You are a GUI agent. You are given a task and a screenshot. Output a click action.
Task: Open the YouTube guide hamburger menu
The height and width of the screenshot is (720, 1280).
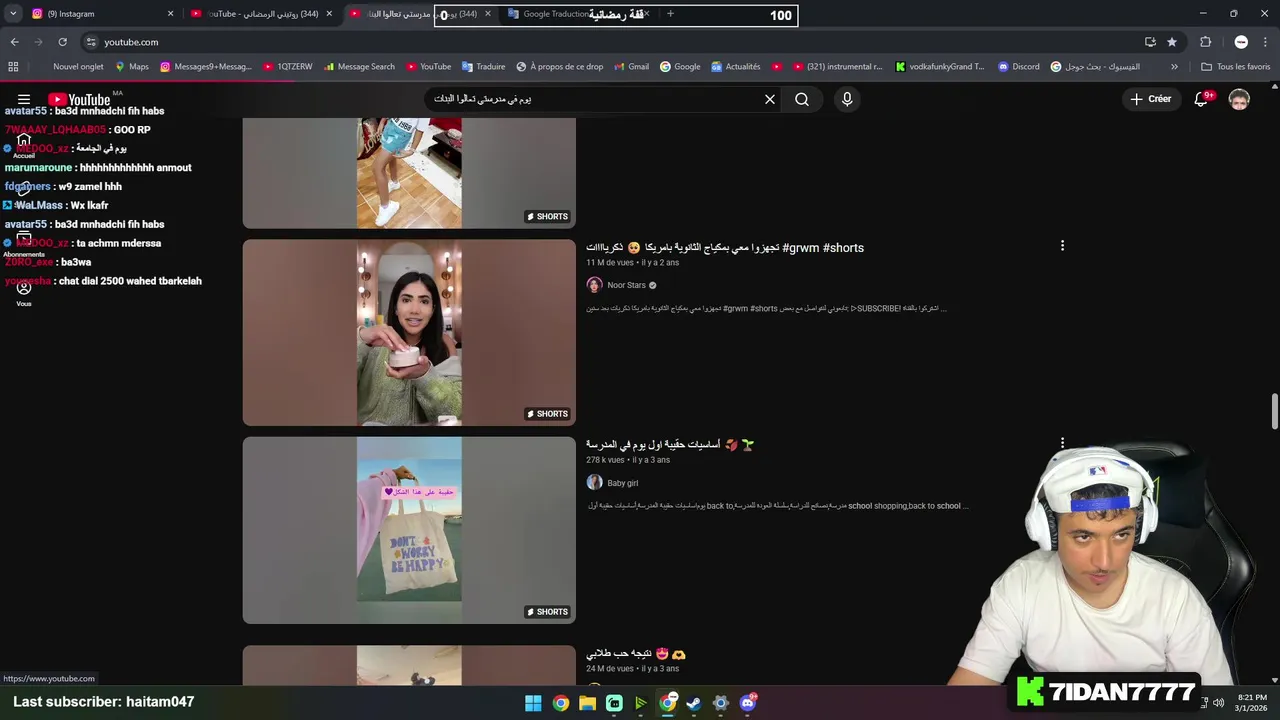pyautogui.click(x=24, y=99)
